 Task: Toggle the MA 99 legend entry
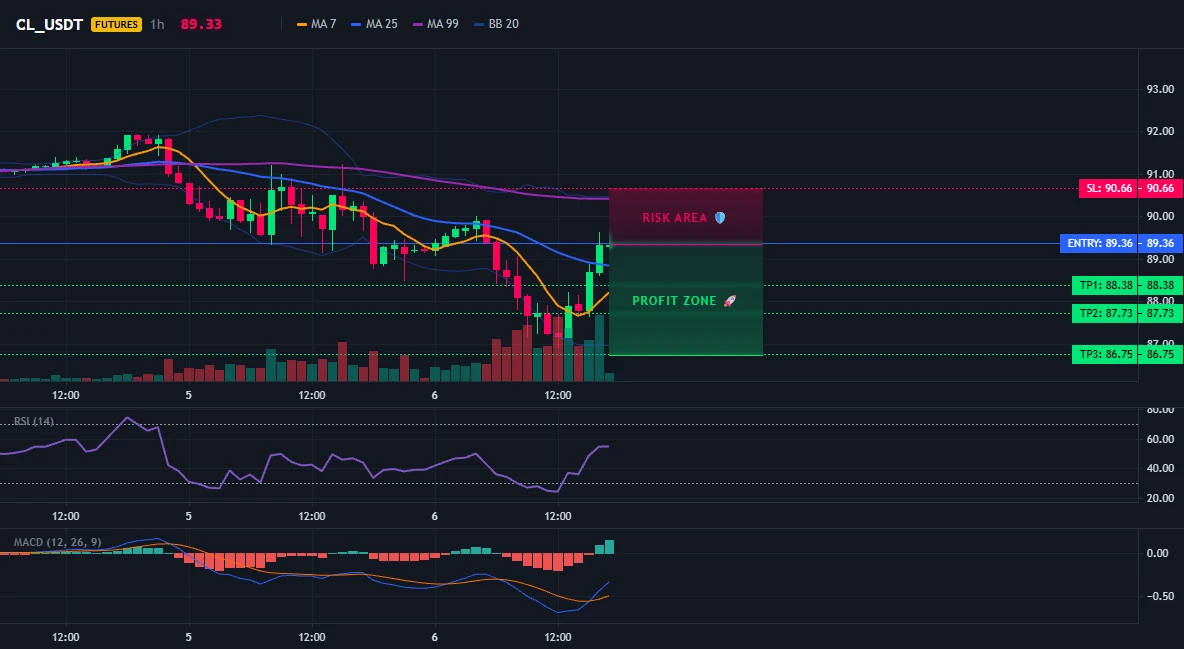pyautogui.click(x=436, y=24)
